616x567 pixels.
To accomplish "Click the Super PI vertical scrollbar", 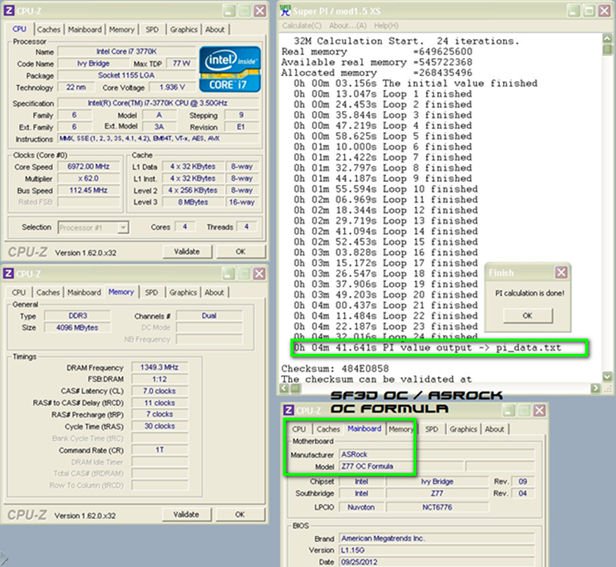I will click(x=609, y=200).
